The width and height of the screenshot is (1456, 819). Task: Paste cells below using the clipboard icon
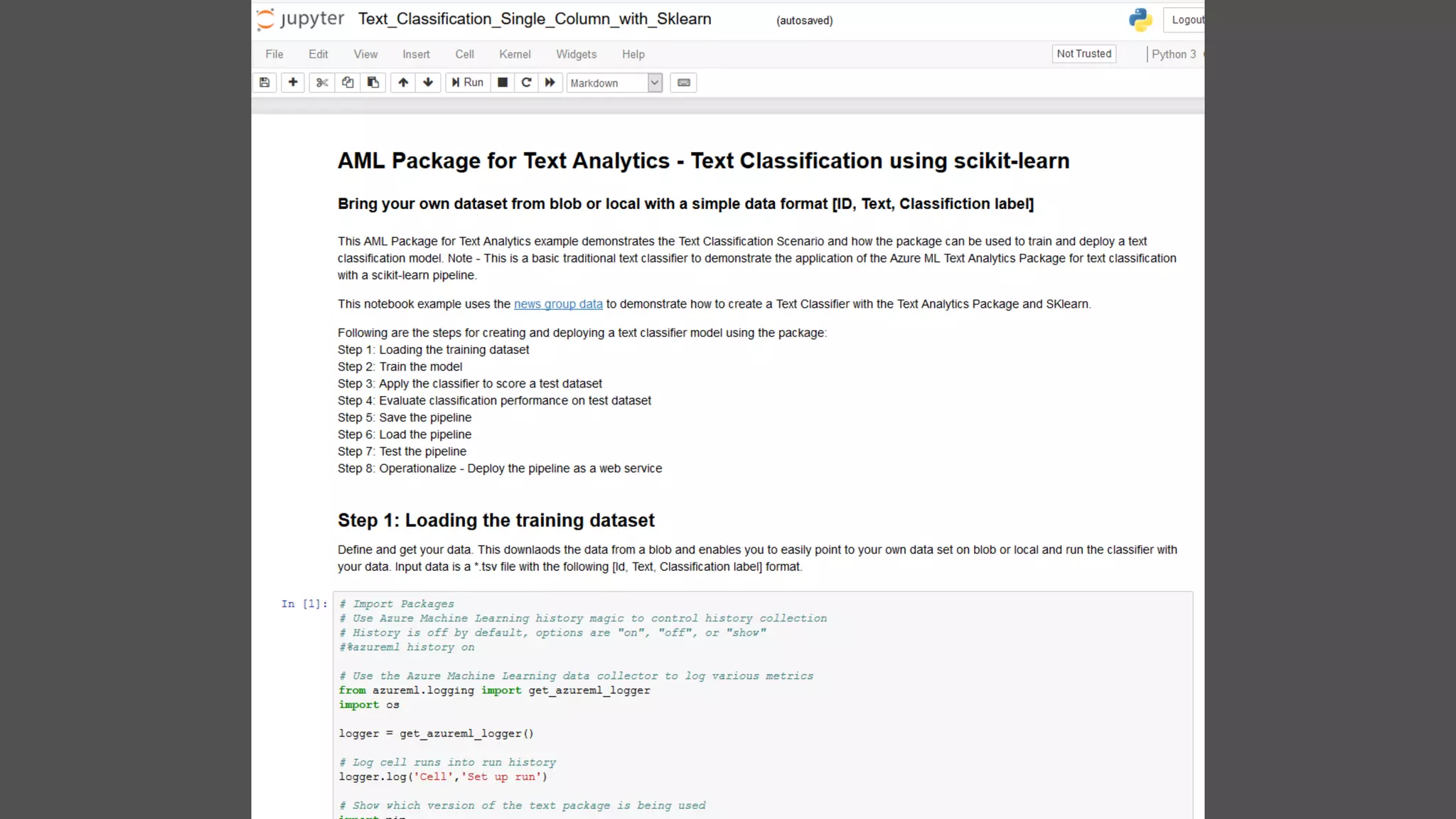pyautogui.click(x=373, y=82)
